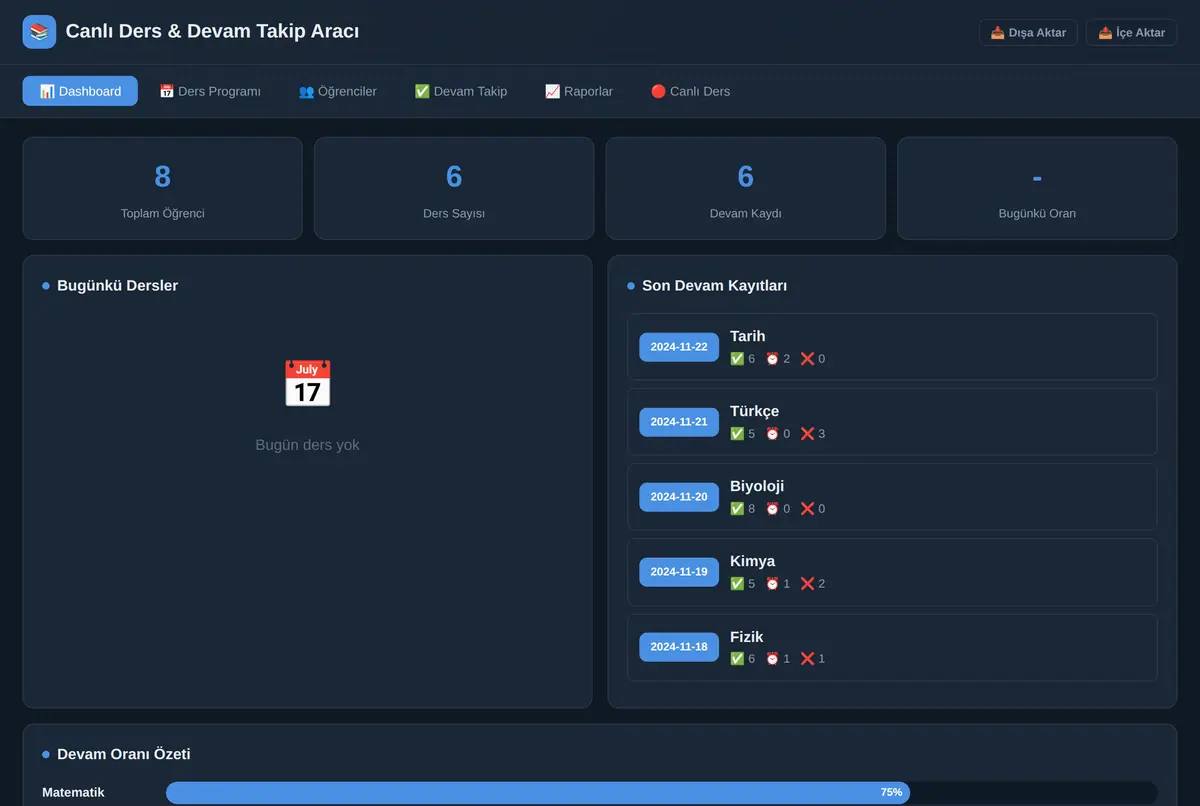Click the 2024-11-20 date badge

(679, 497)
